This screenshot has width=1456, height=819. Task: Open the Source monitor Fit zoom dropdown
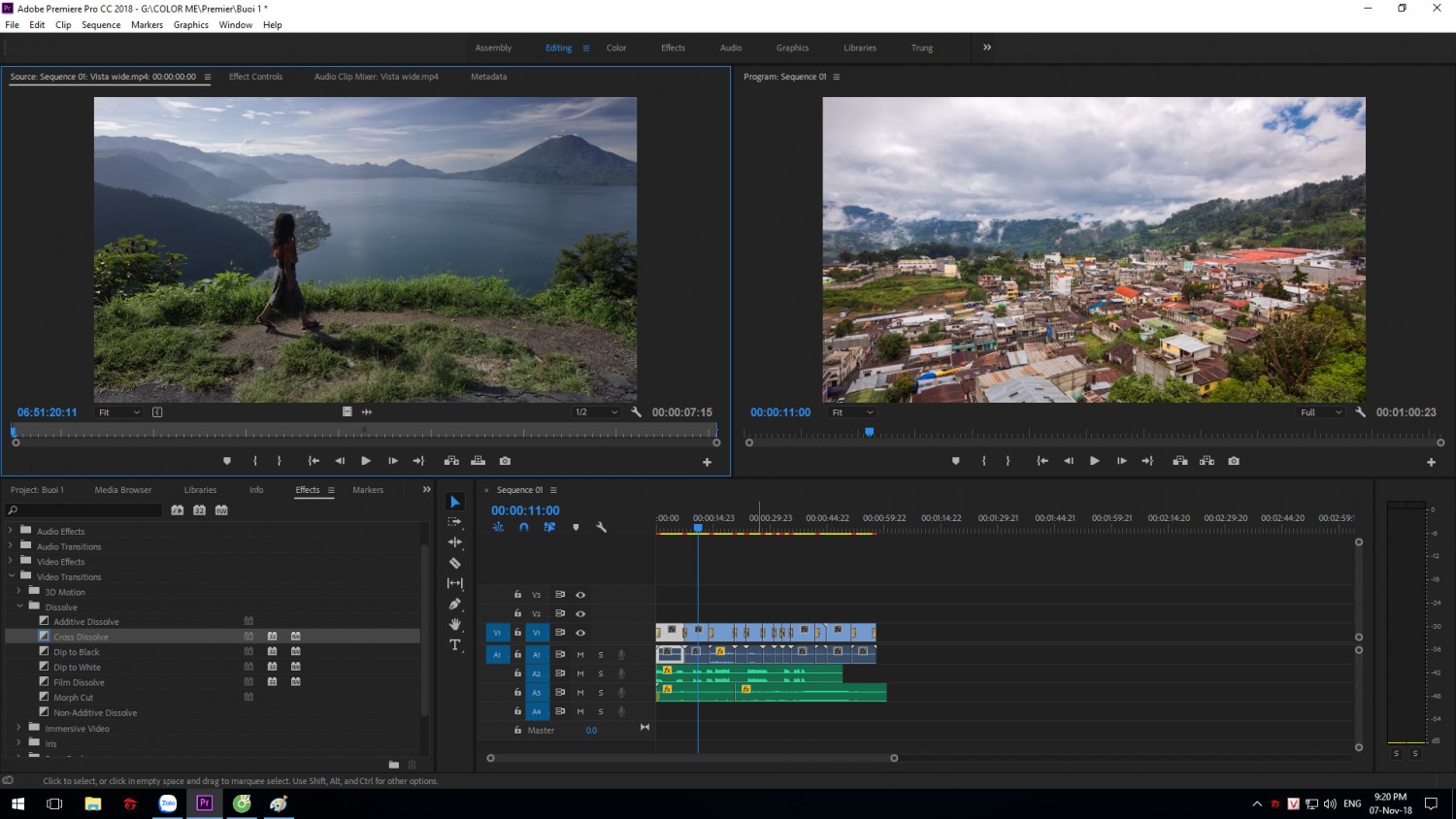click(119, 412)
